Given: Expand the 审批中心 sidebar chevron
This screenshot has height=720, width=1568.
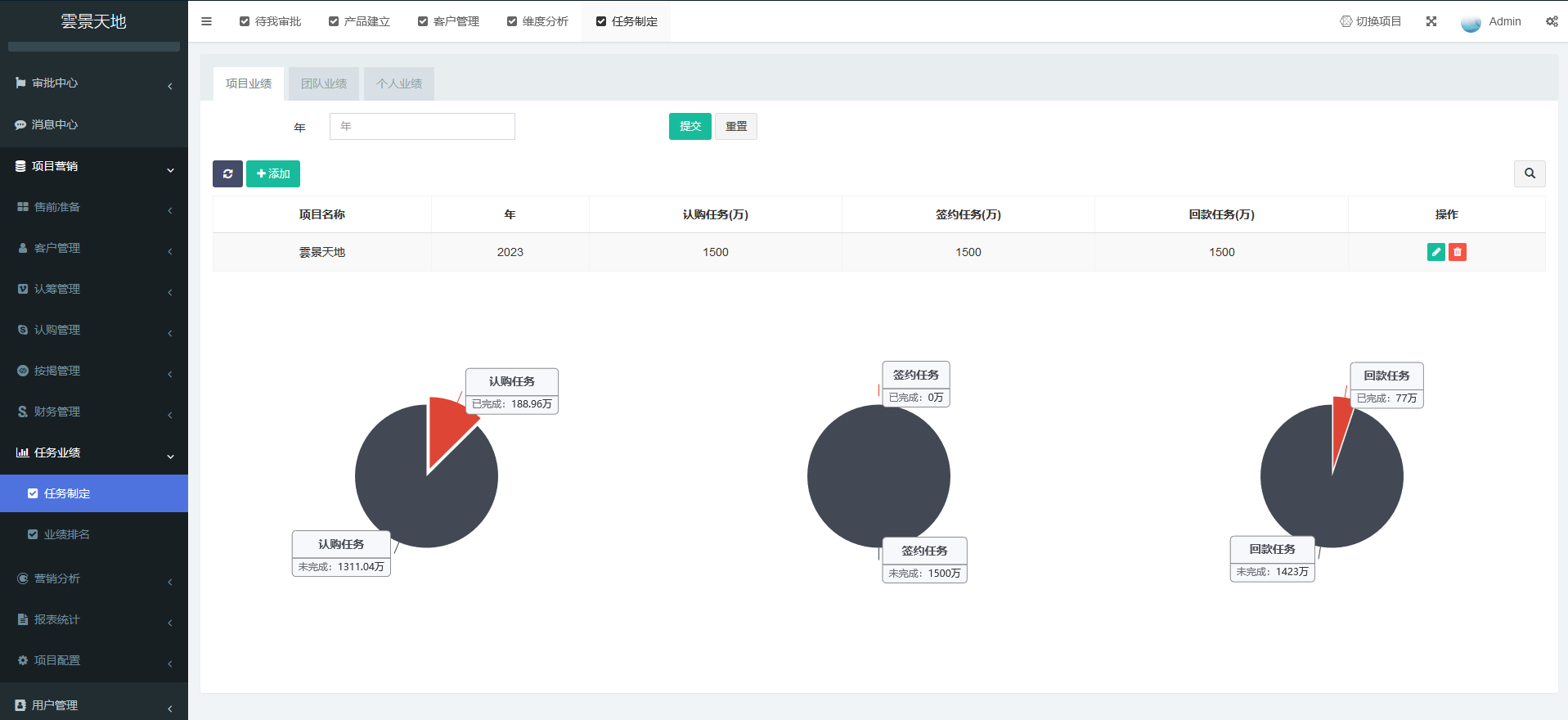Looking at the screenshot, I should pyautogui.click(x=170, y=86).
